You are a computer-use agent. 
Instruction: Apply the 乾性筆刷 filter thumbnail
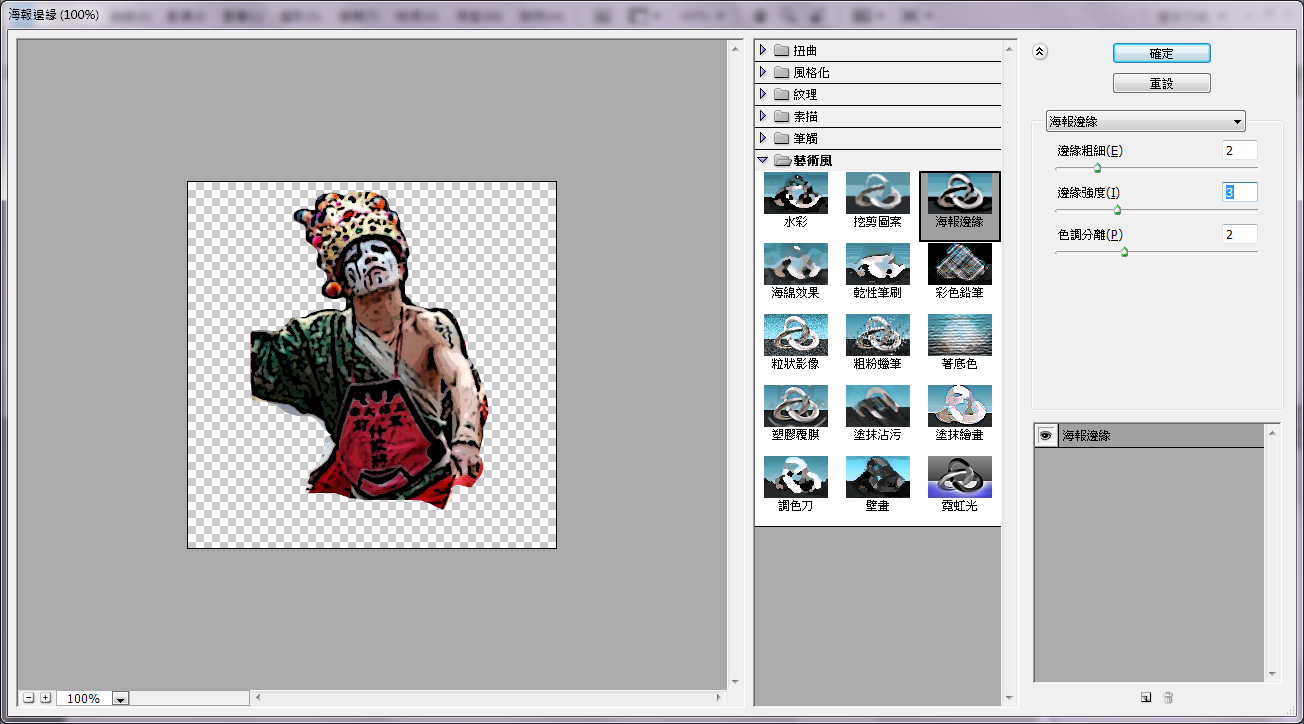877,264
